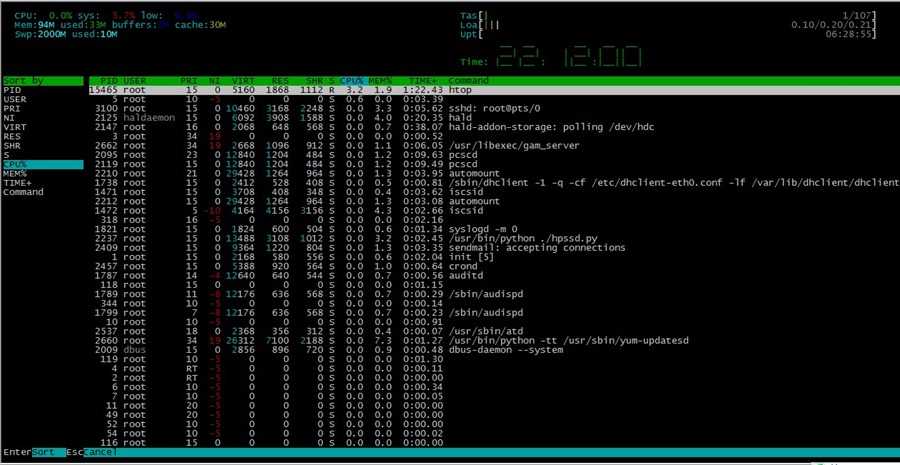This screenshot has width=900, height=465.
Task: Select the /usr/sbin/atd process
Action: pos(494,331)
